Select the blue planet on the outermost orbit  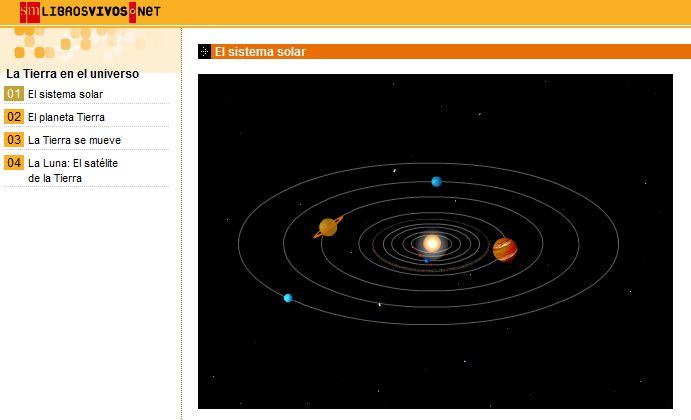[x=288, y=298]
